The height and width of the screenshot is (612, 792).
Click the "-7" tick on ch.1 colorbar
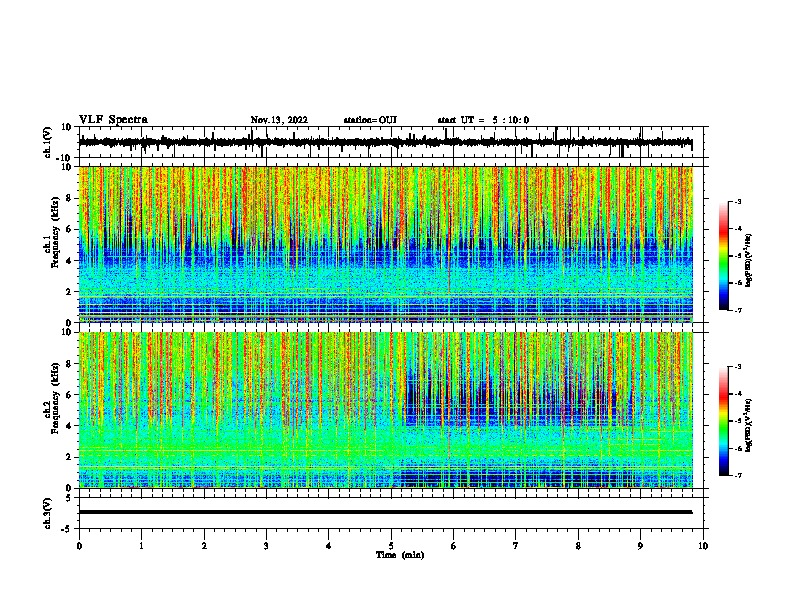[x=737, y=310]
